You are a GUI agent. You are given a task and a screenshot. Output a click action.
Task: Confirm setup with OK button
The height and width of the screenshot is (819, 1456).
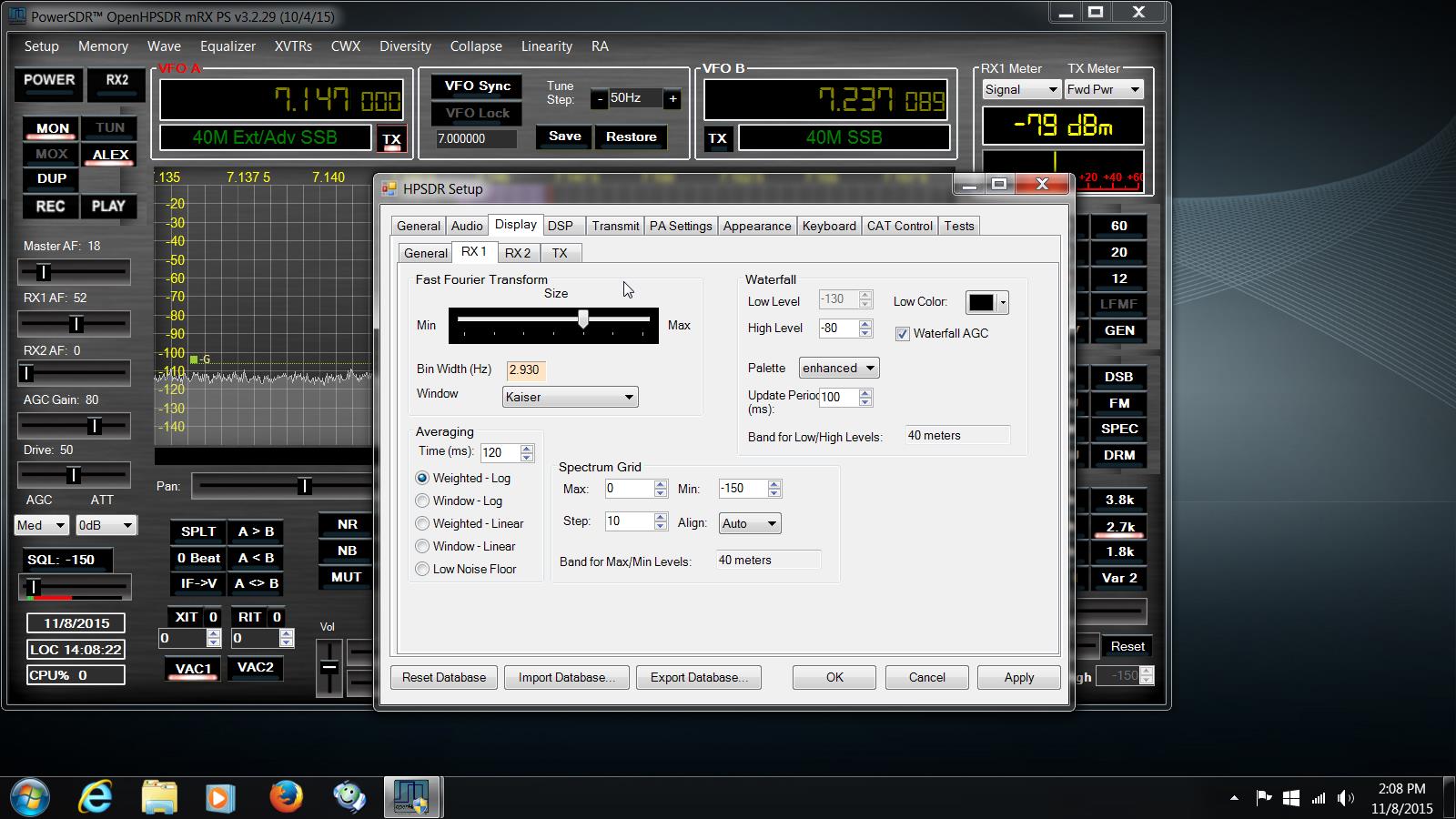coord(834,677)
